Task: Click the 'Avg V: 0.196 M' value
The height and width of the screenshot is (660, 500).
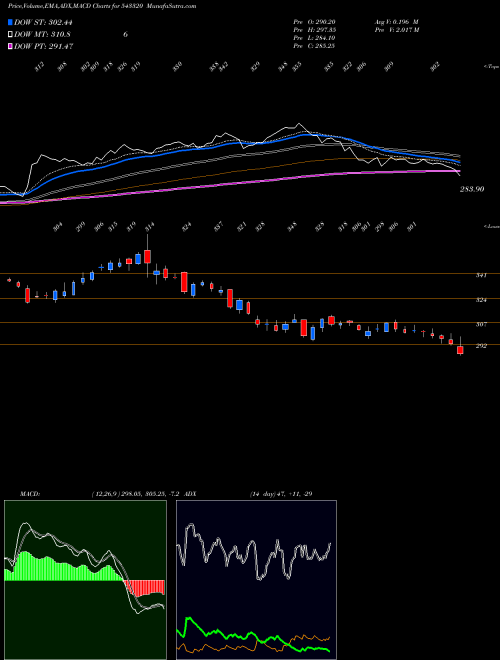Action: coord(396,22)
